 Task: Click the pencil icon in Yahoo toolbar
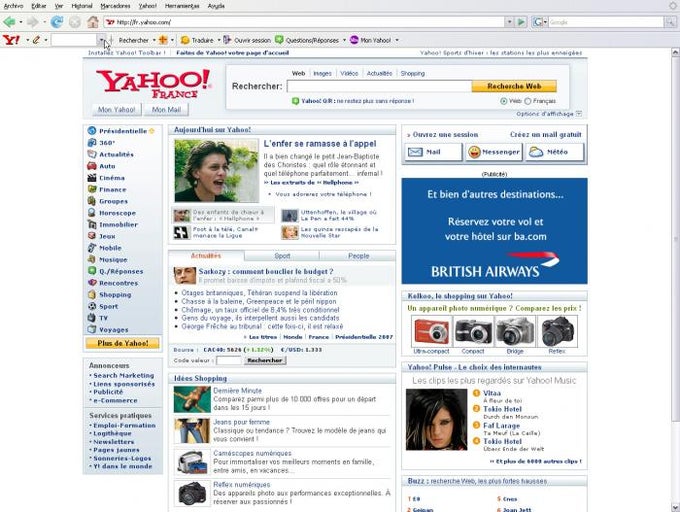point(36,40)
